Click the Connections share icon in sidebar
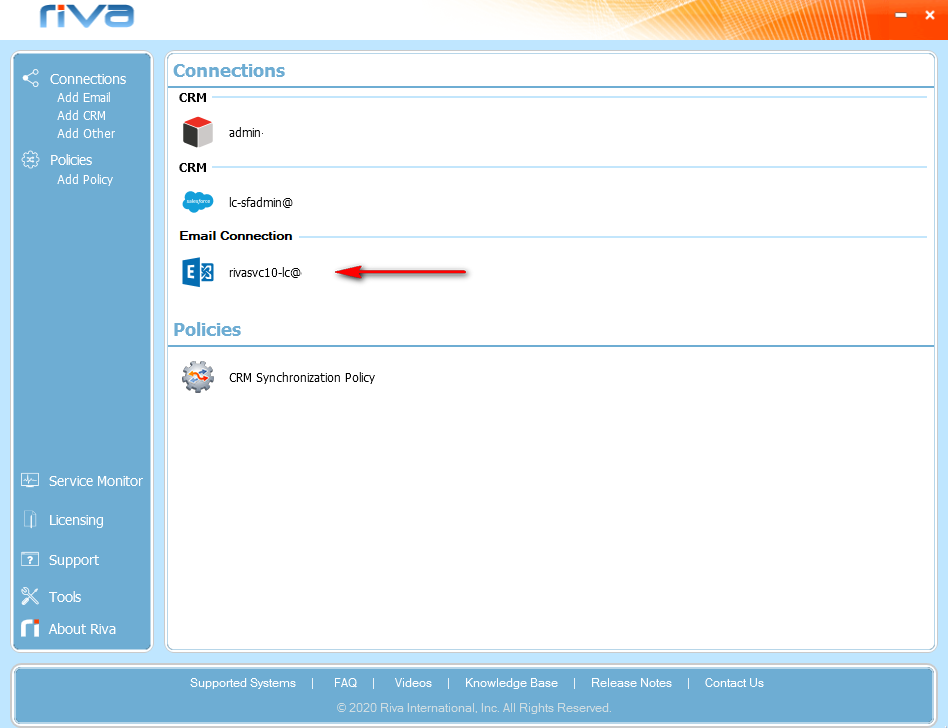Viewport: 948px width, 728px height. click(30, 78)
